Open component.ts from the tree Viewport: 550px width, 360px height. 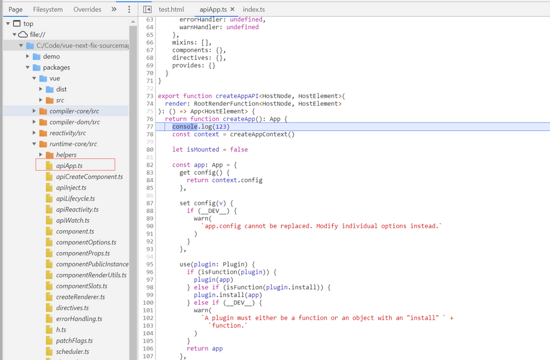tap(75, 231)
